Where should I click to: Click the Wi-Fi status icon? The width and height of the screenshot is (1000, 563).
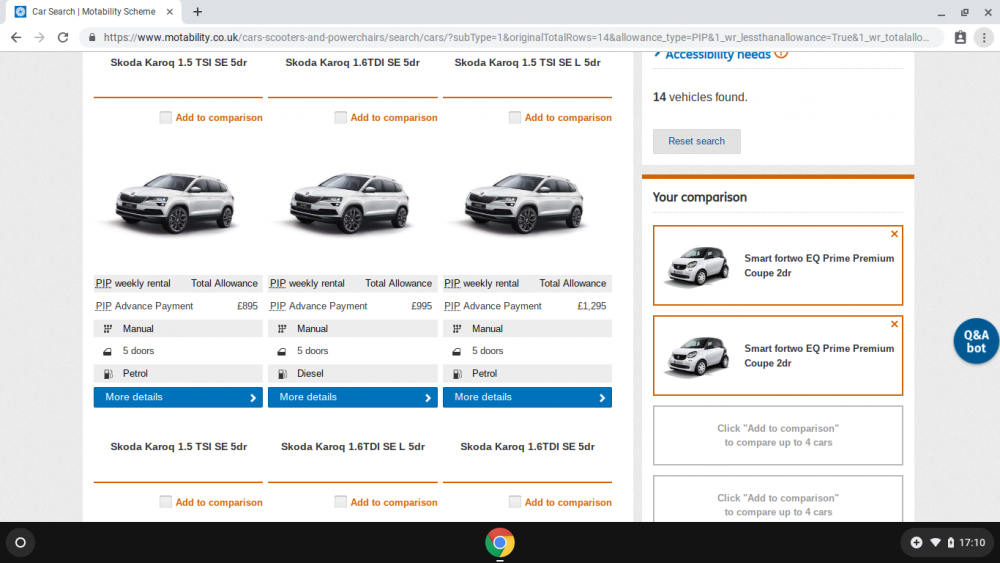pos(935,543)
